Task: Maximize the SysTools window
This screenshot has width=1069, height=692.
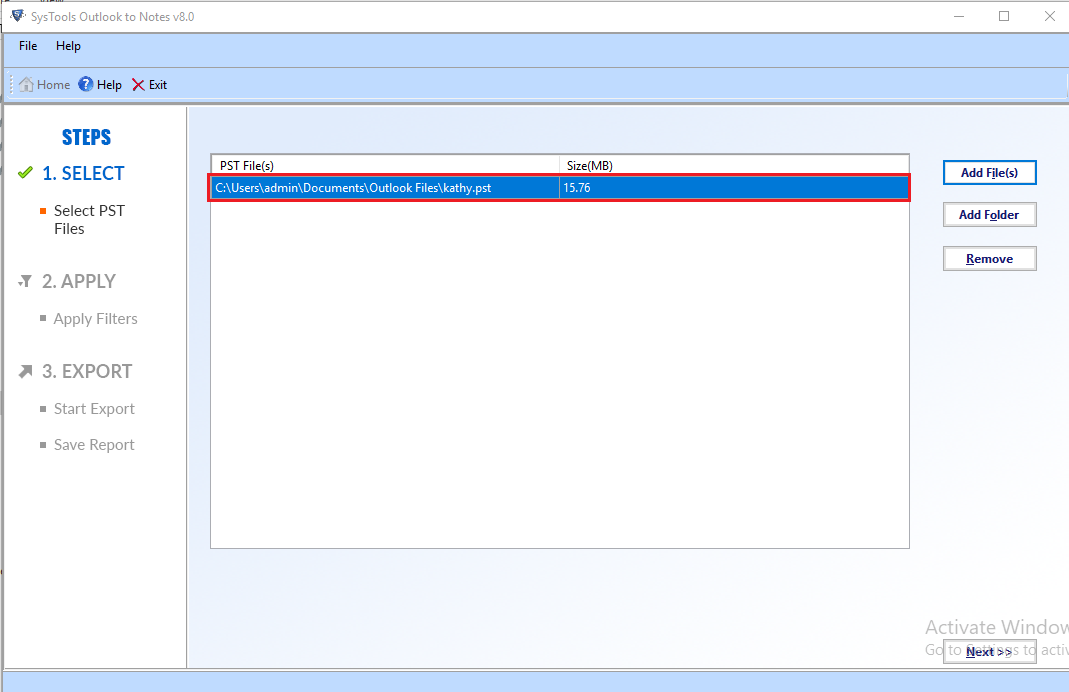Action: tap(1004, 16)
